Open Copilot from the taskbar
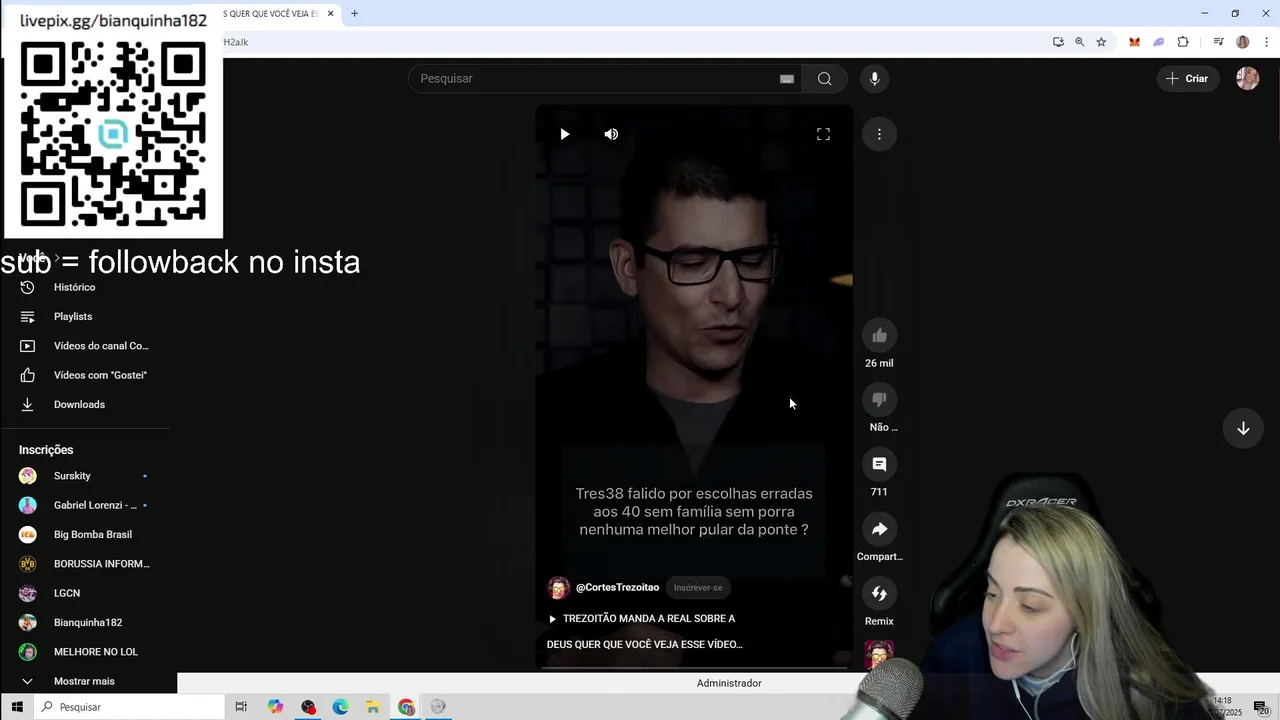The width and height of the screenshot is (1280, 720). [275, 707]
